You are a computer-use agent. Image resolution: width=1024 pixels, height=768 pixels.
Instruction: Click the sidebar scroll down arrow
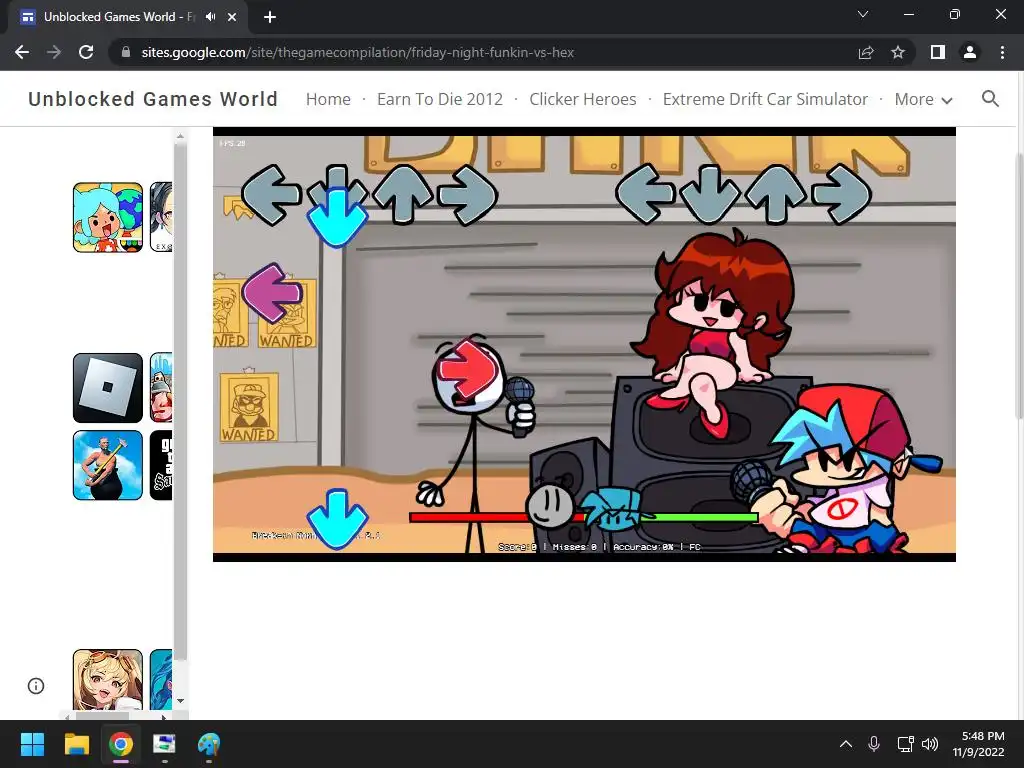click(180, 701)
